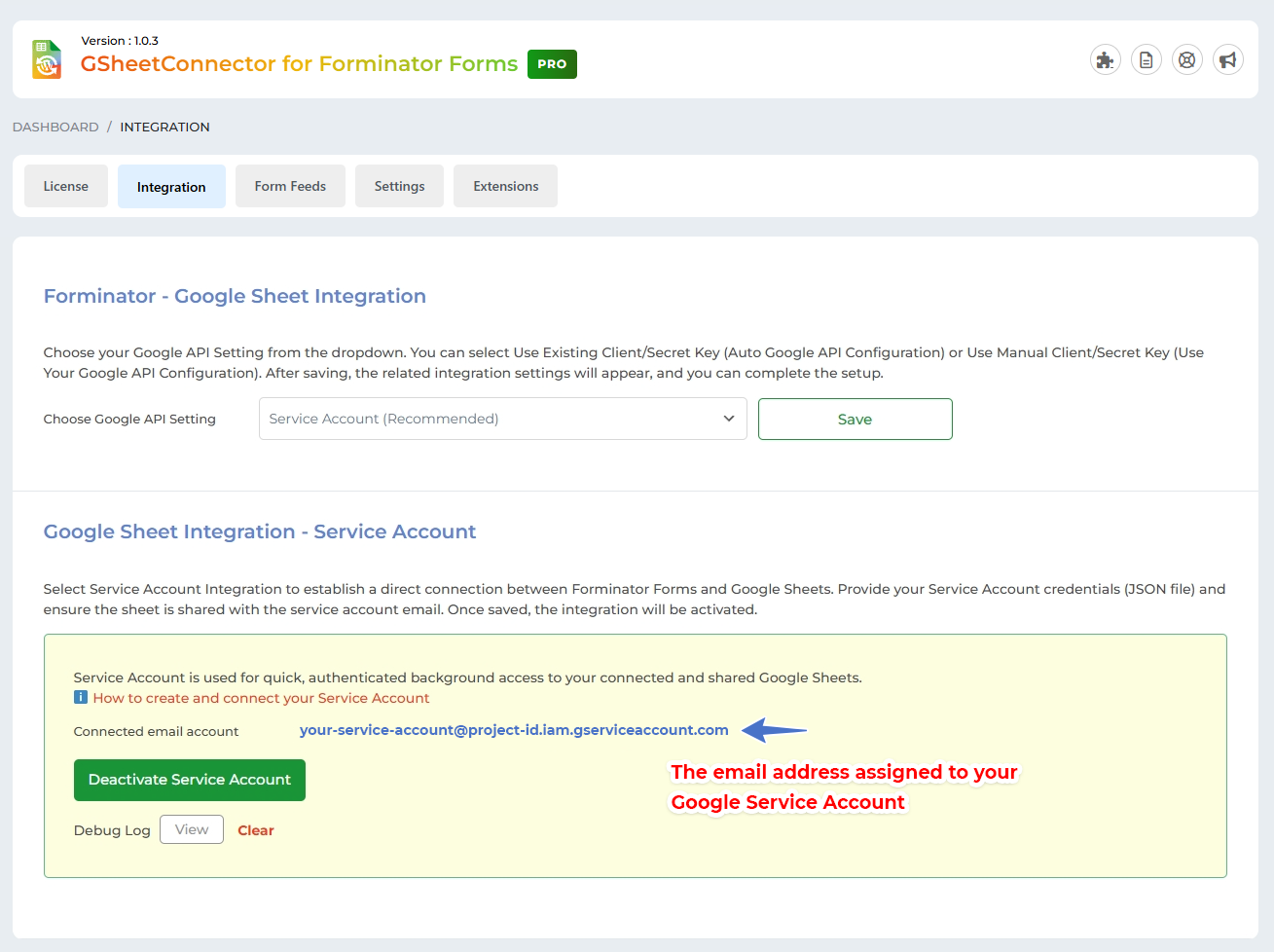Image resolution: width=1274 pixels, height=952 pixels.
Task: Open the Form Feeds tab
Action: (290, 186)
